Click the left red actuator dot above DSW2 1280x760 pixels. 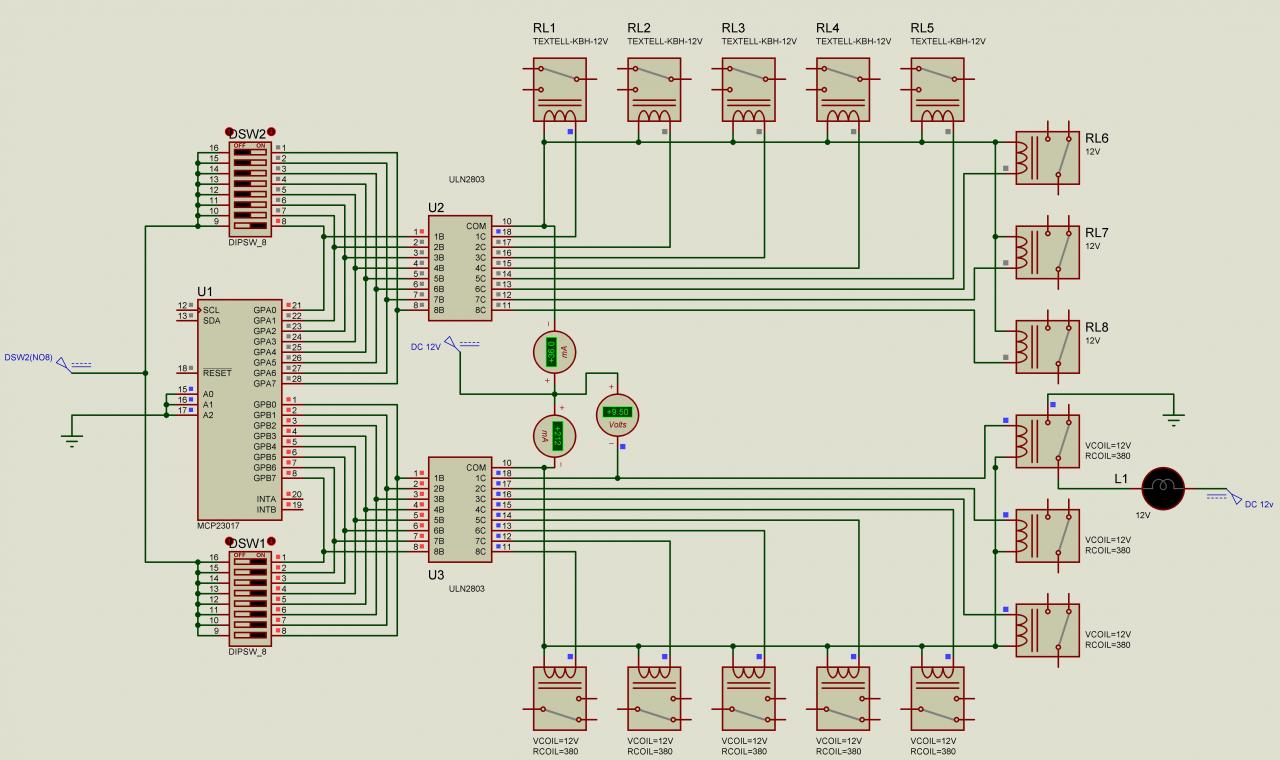coord(229,132)
